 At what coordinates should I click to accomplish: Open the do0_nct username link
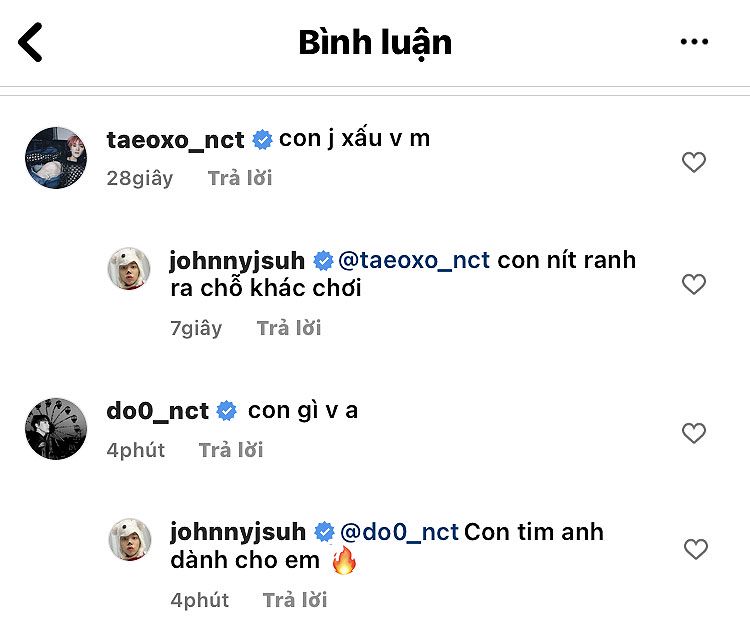pos(157,411)
